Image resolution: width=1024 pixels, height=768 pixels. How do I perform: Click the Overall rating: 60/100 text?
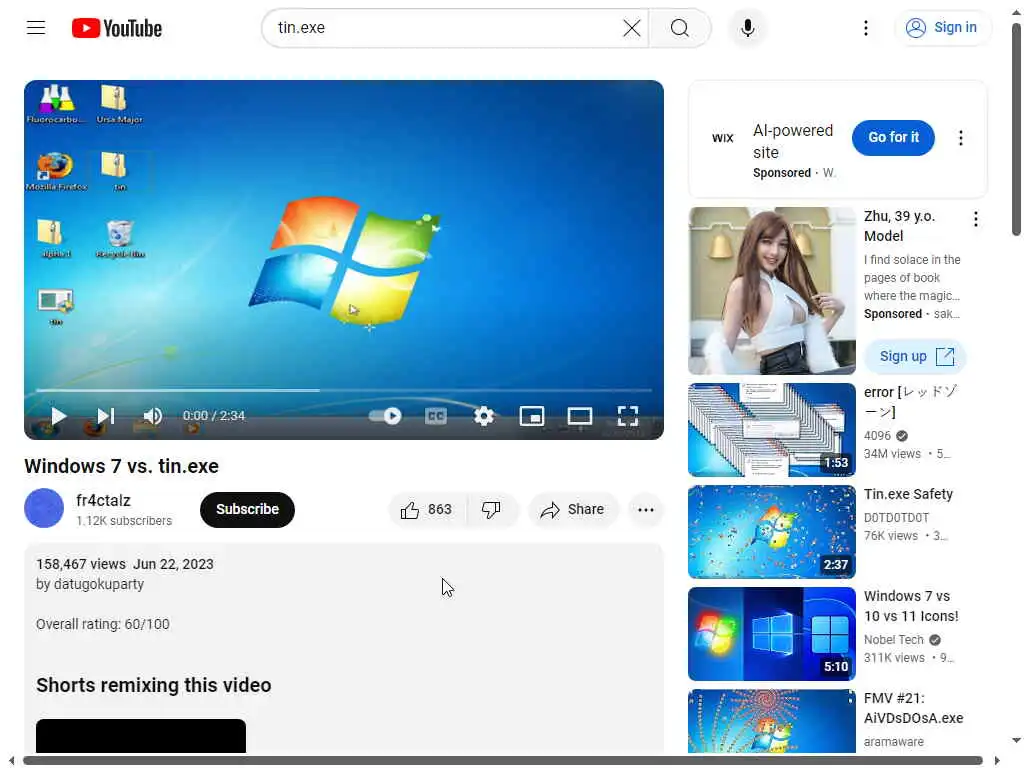(x=103, y=624)
